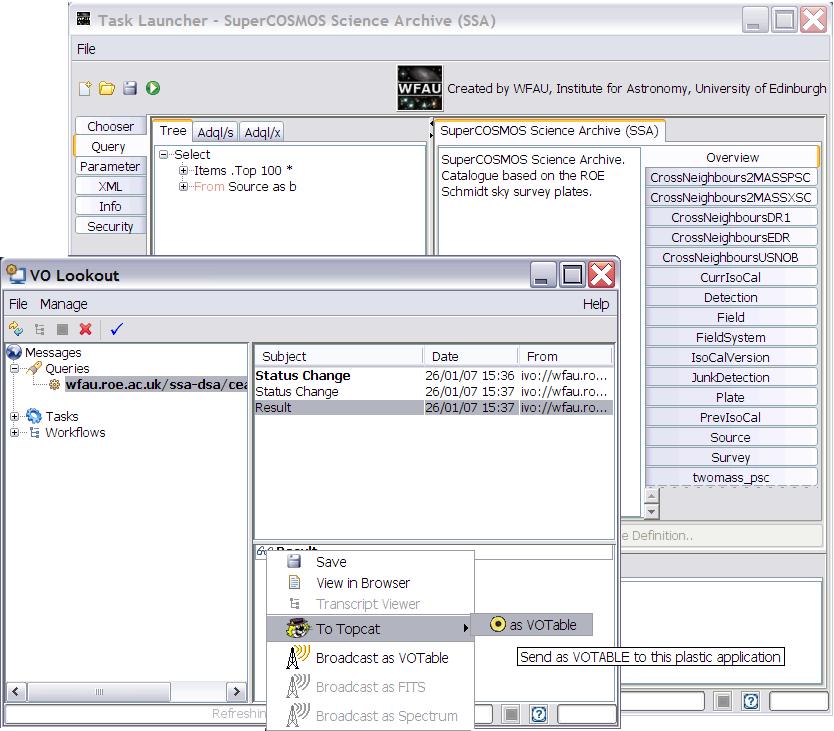Click the green Execute task icon
The height and width of the screenshot is (731, 834).
pyautogui.click(x=153, y=88)
